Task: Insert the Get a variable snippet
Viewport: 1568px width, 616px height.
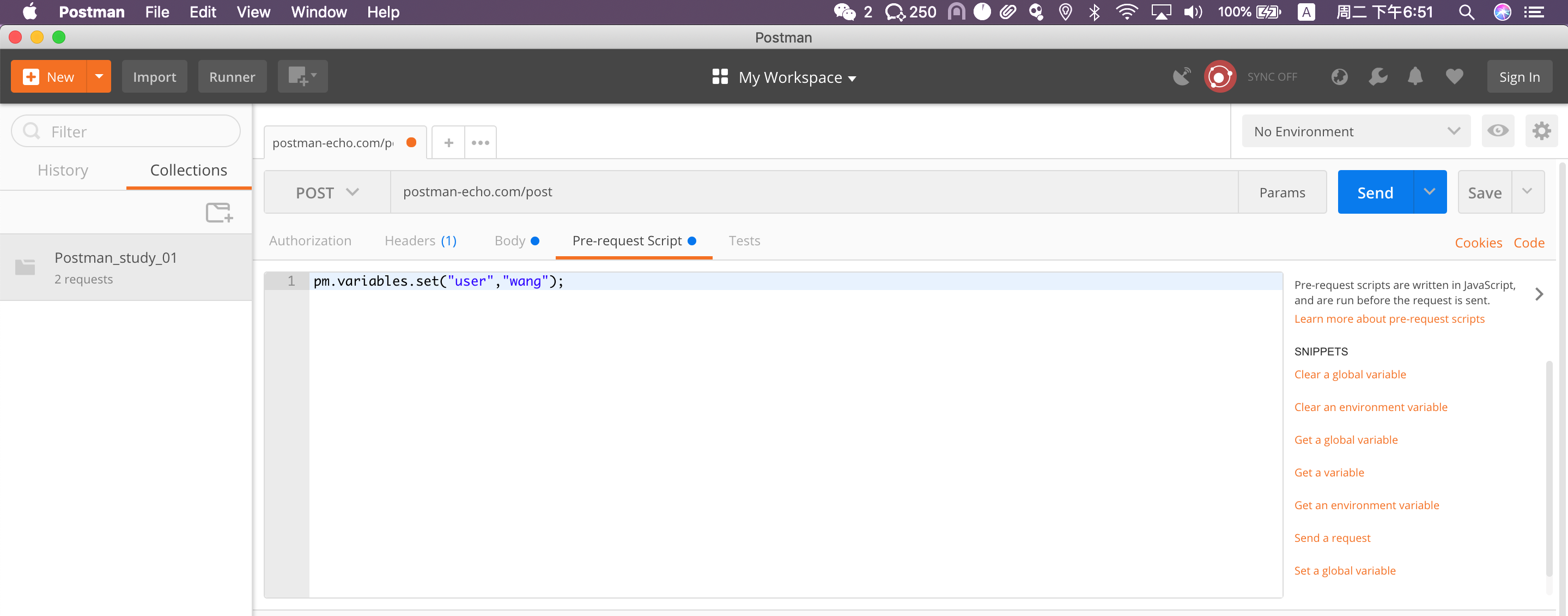Action: coord(1329,472)
